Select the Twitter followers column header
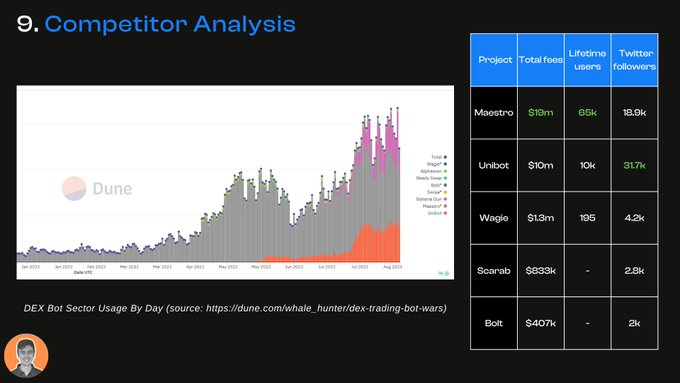Screen dimensions: 680x383 [634, 60]
